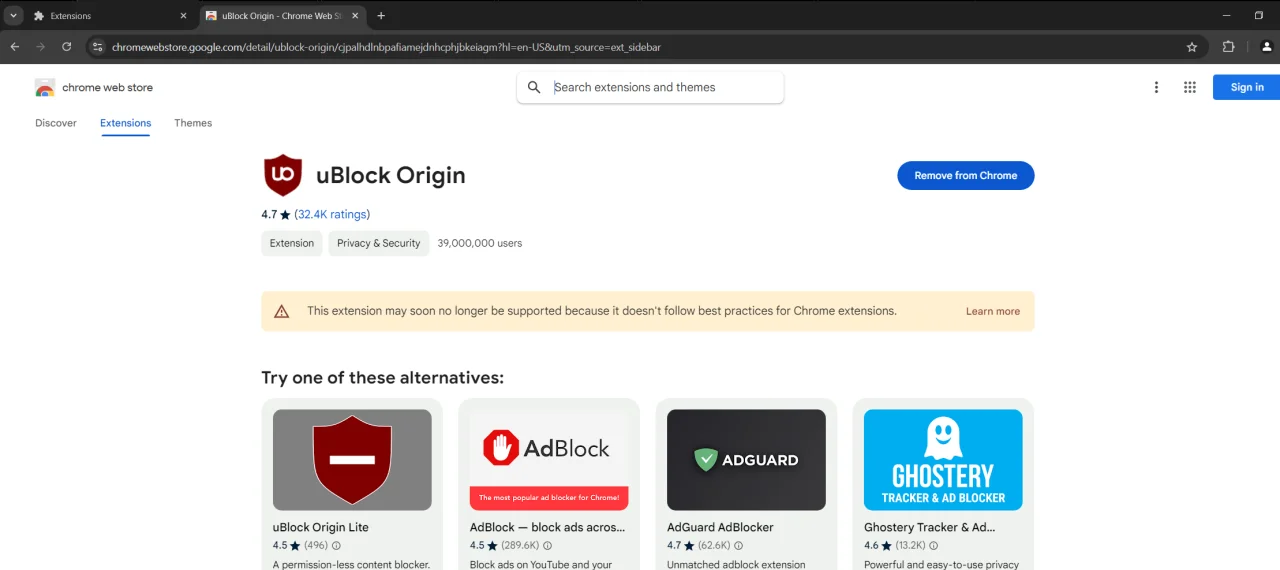Close the Extensions browser tab
The image size is (1280, 570).
(183, 16)
